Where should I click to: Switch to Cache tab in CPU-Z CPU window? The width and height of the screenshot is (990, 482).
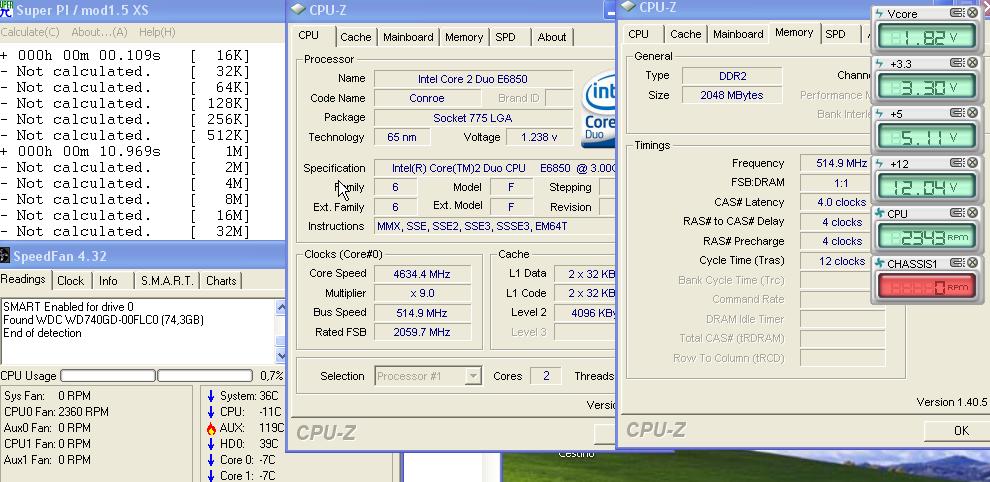pos(355,37)
